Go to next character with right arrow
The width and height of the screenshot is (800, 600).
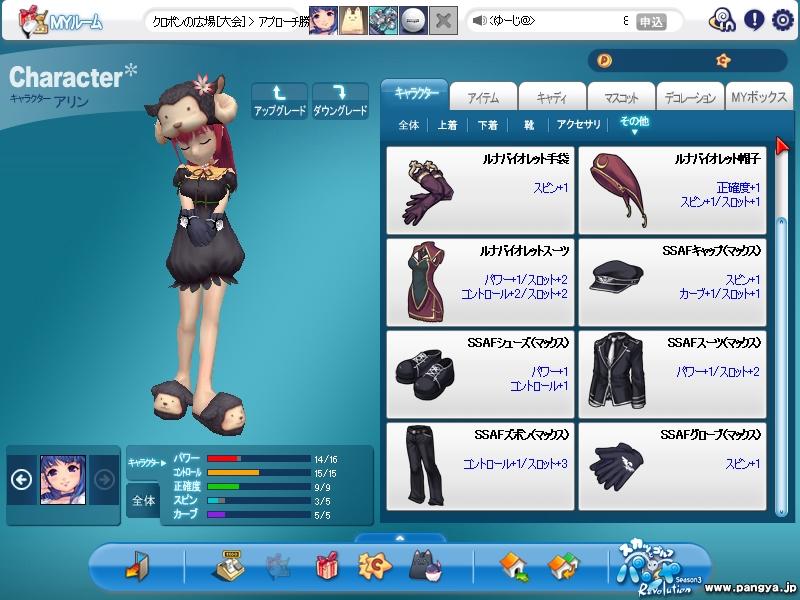point(104,479)
